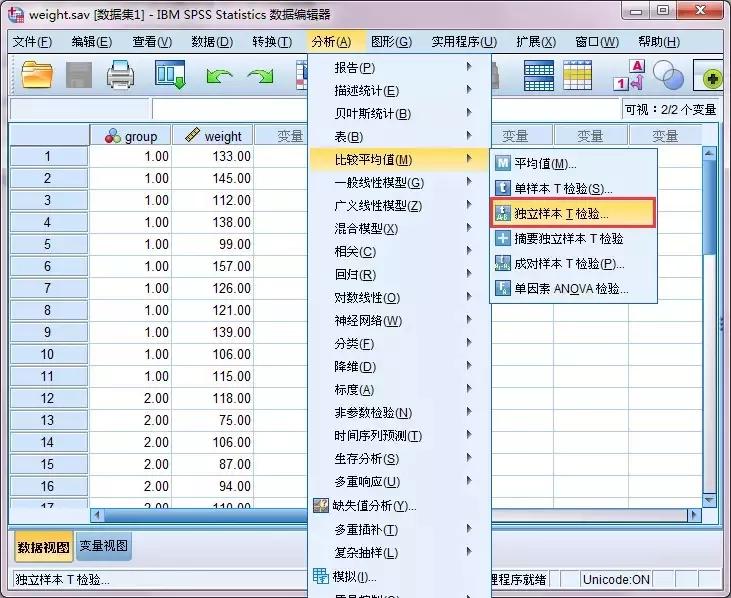The height and width of the screenshot is (598, 731).
Task: Click the Value labels A/1 icon
Action: [629, 75]
